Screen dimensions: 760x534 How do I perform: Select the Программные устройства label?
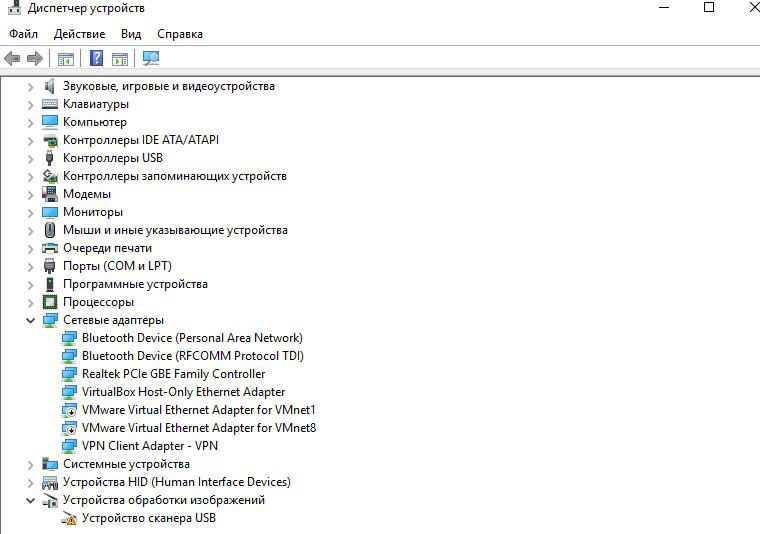coord(135,284)
